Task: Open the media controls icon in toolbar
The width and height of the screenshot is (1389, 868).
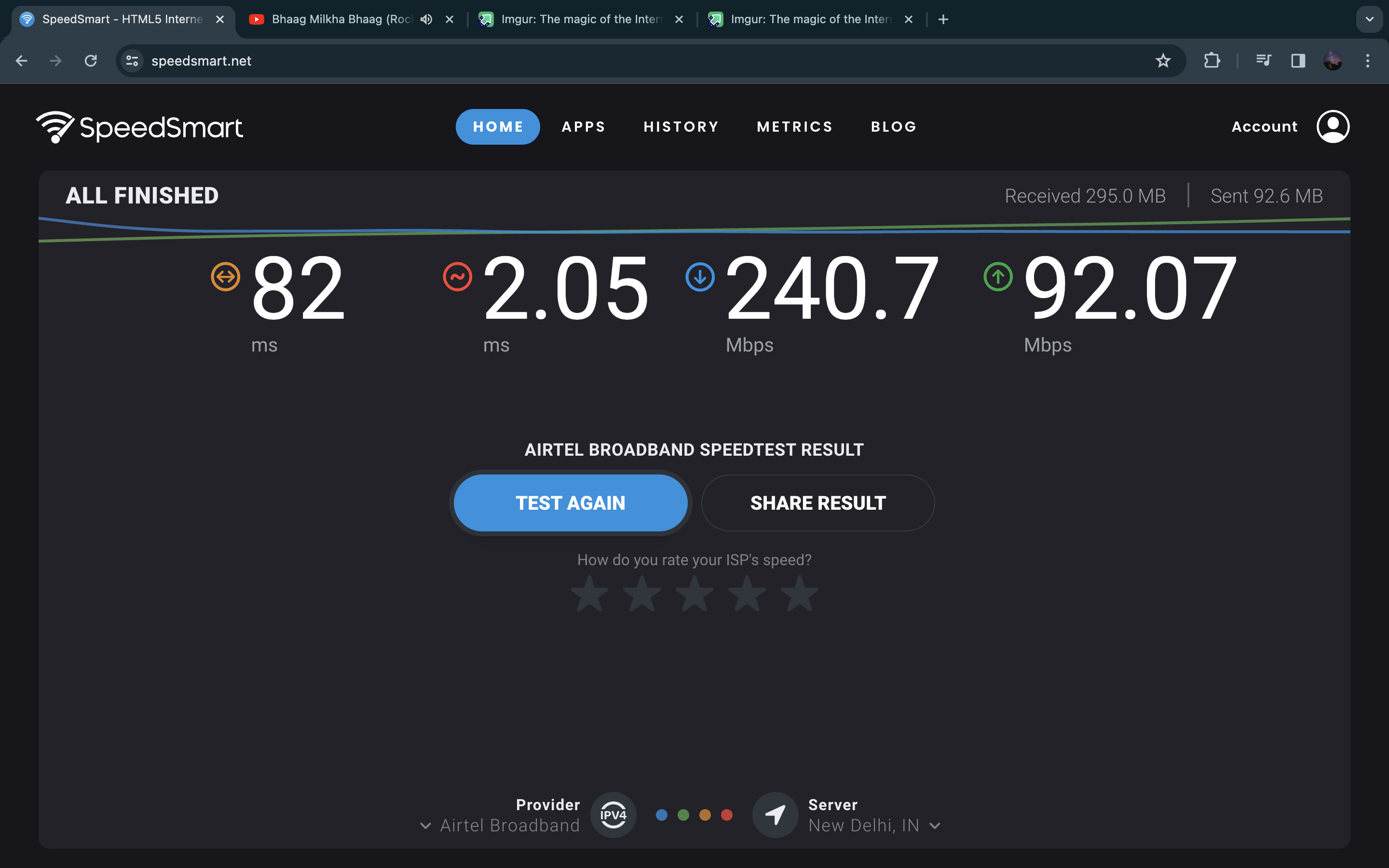Action: 1263,61
